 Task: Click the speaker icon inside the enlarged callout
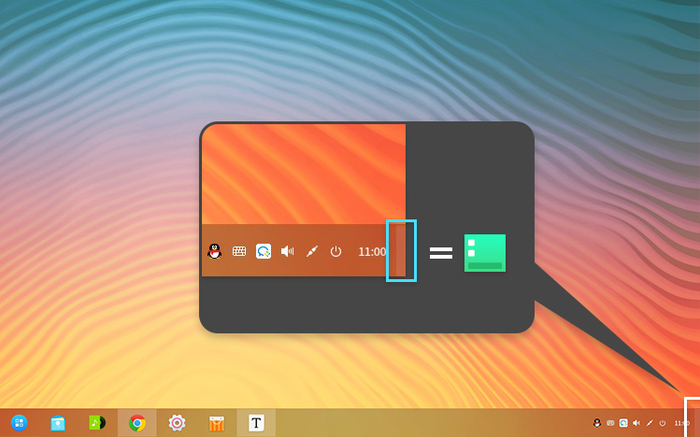tap(288, 252)
